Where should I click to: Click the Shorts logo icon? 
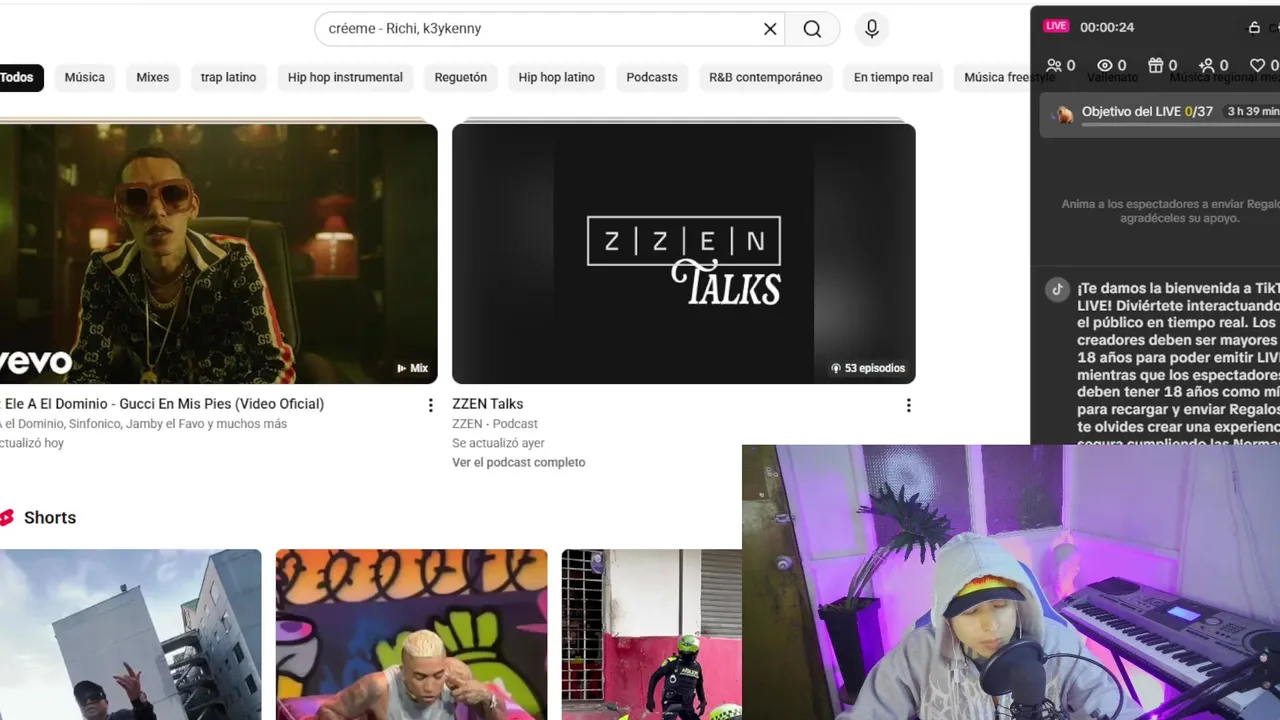[x=6, y=517]
